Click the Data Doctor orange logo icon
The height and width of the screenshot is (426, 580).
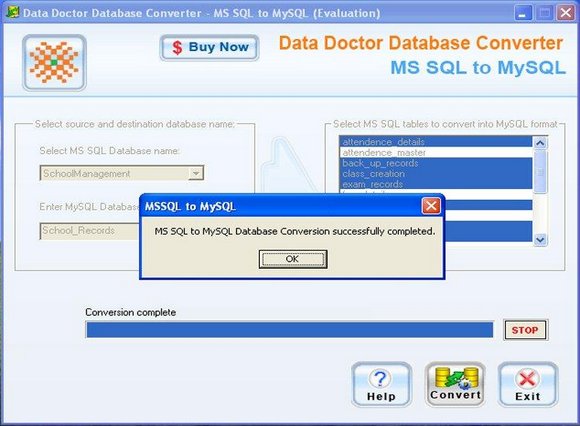54,62
